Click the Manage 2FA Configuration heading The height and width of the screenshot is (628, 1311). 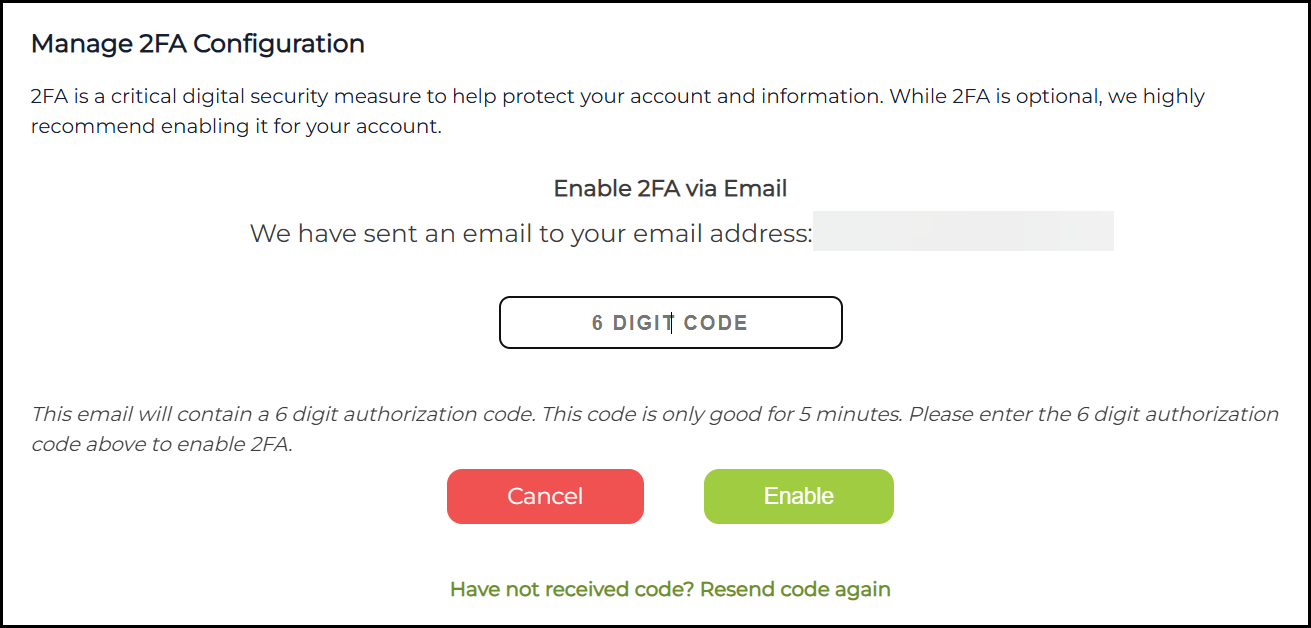[x=198, y=44]
